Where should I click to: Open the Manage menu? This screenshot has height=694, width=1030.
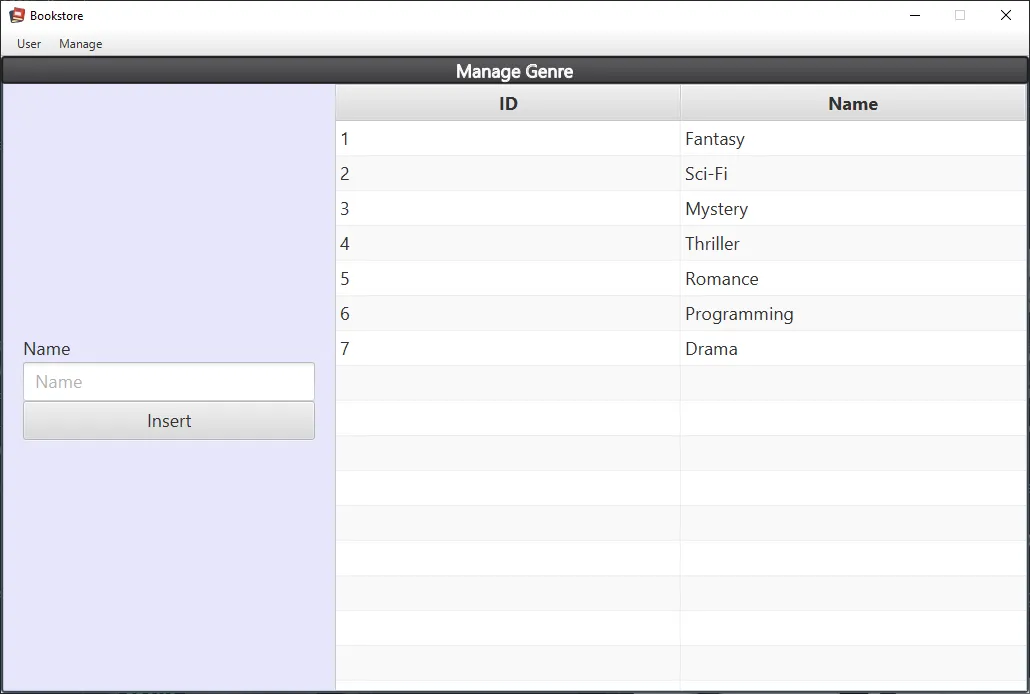[80, 44]
